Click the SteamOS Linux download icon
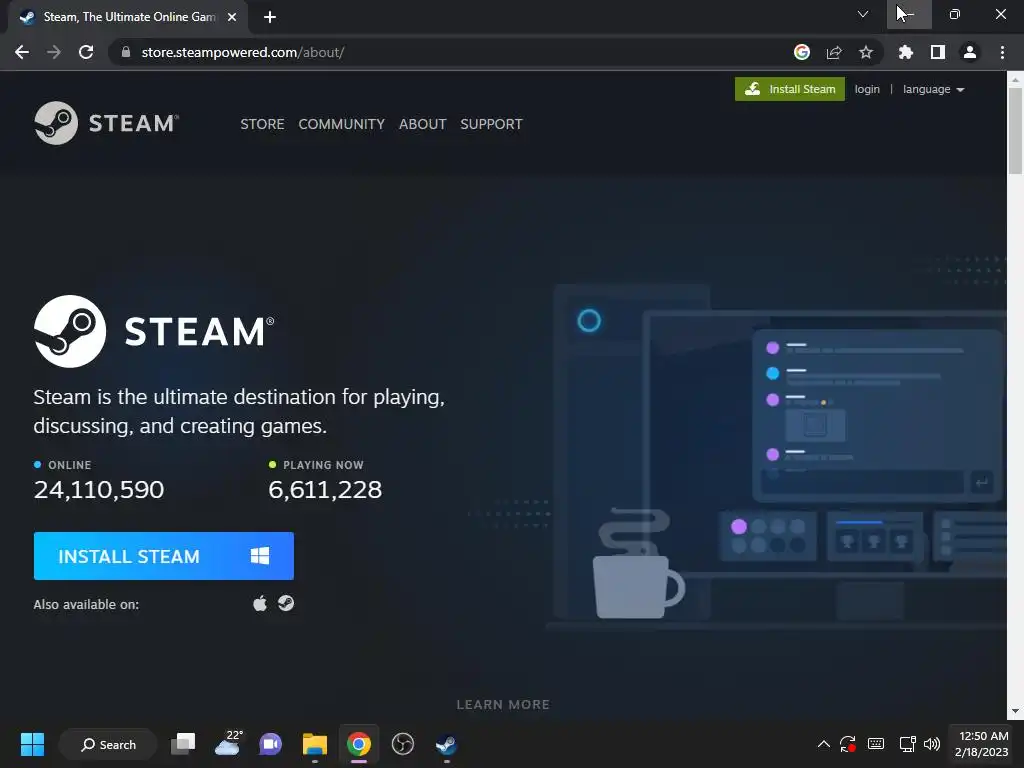Screen dimensions: 1024x768 pos(286,603)
